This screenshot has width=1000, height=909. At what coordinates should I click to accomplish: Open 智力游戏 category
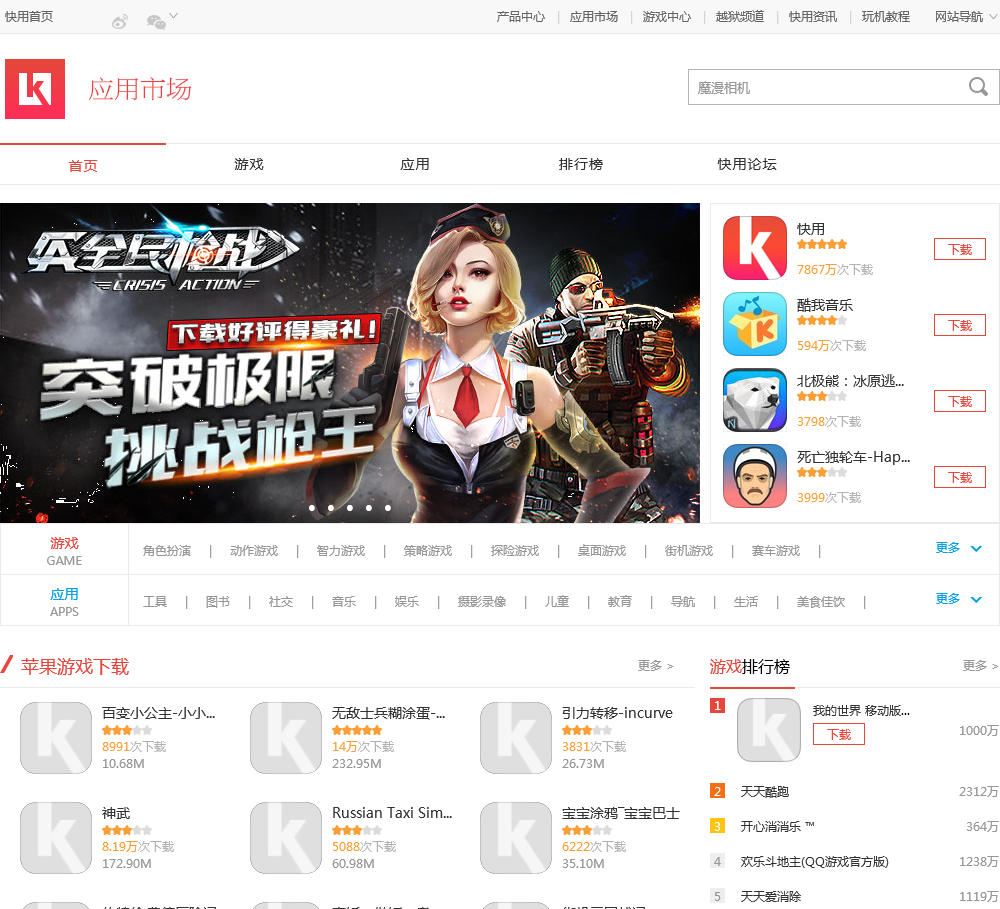pos(341,551)
